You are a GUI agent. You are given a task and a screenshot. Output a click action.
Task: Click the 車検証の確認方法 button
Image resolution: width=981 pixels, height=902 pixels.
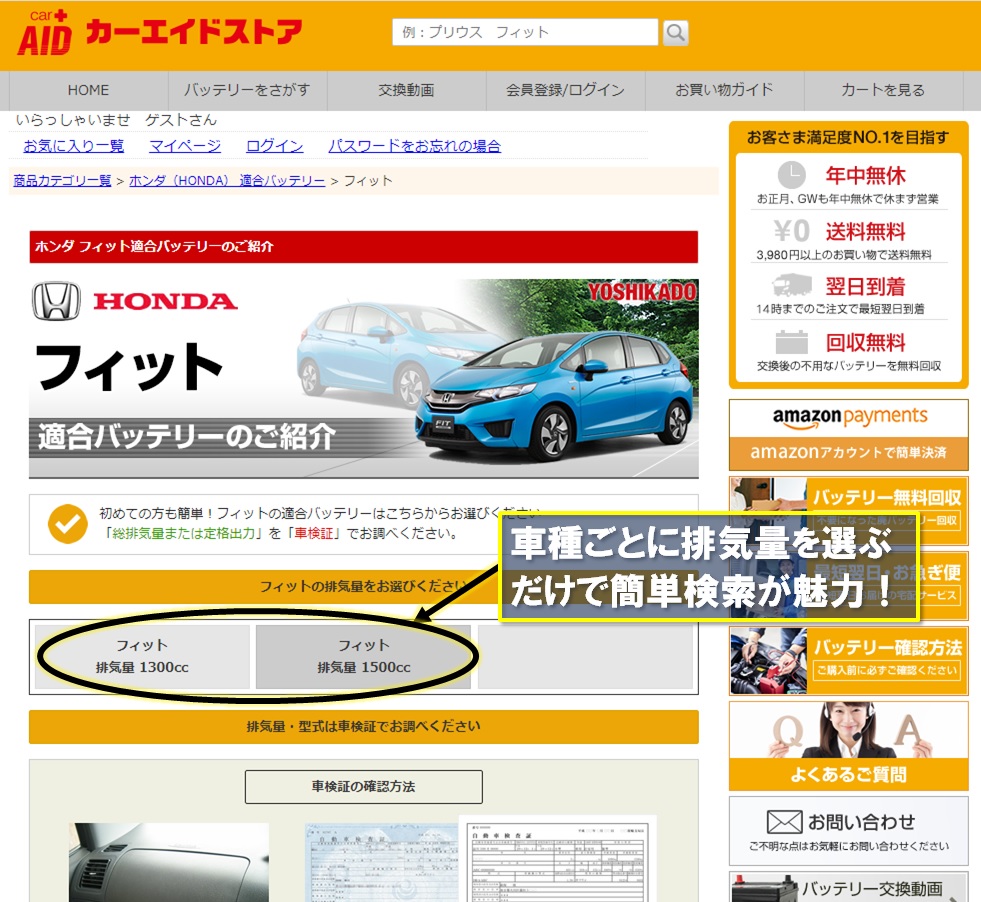363,786
